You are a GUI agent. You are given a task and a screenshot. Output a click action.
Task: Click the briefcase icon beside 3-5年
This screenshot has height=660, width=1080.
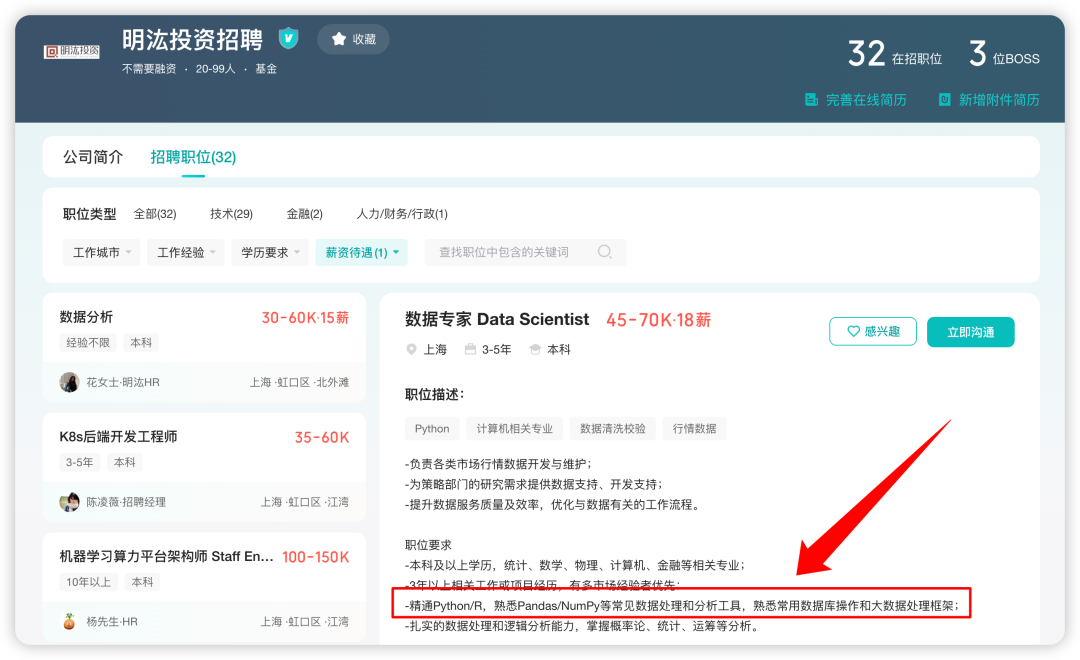click(470, 349)
